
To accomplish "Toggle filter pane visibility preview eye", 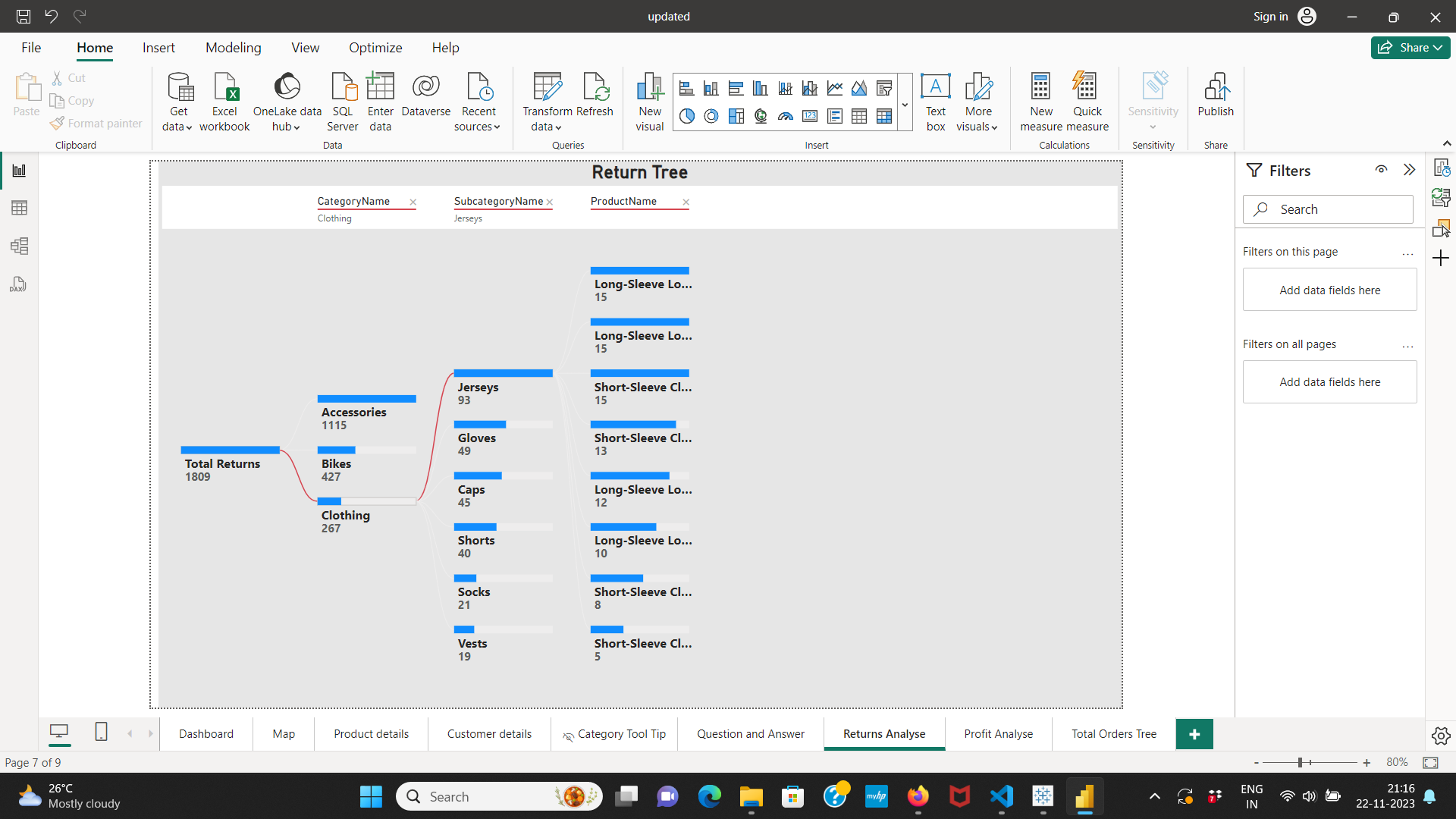I will click(x=1381, y=170).
